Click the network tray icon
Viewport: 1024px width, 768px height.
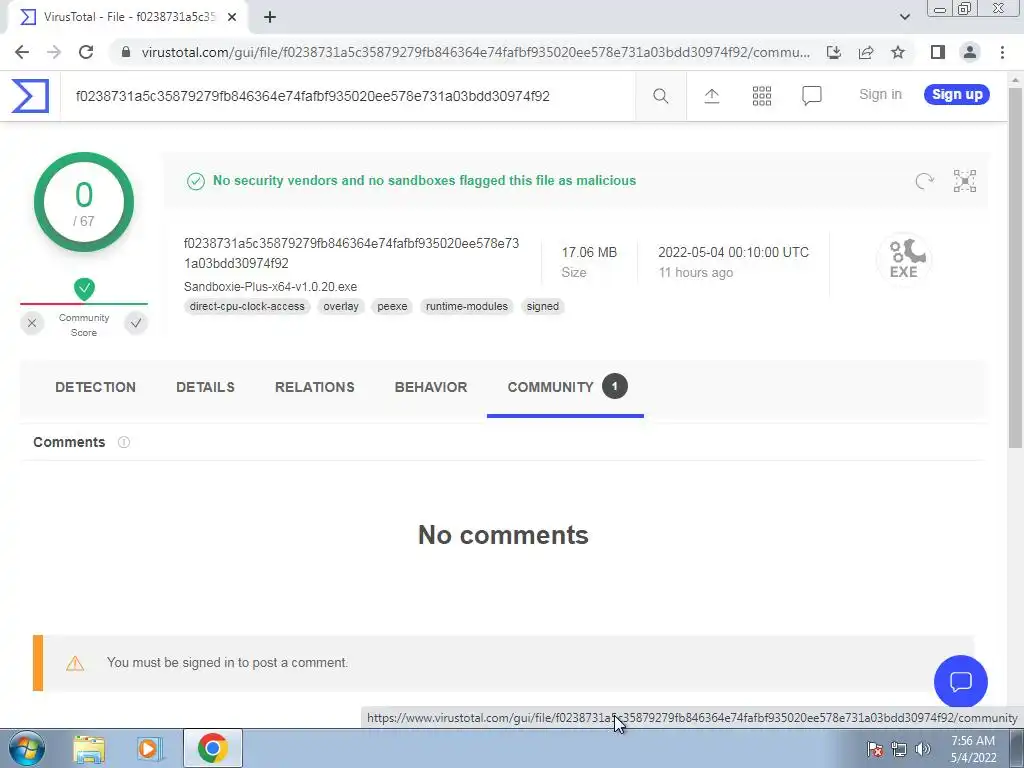point(899,749)
